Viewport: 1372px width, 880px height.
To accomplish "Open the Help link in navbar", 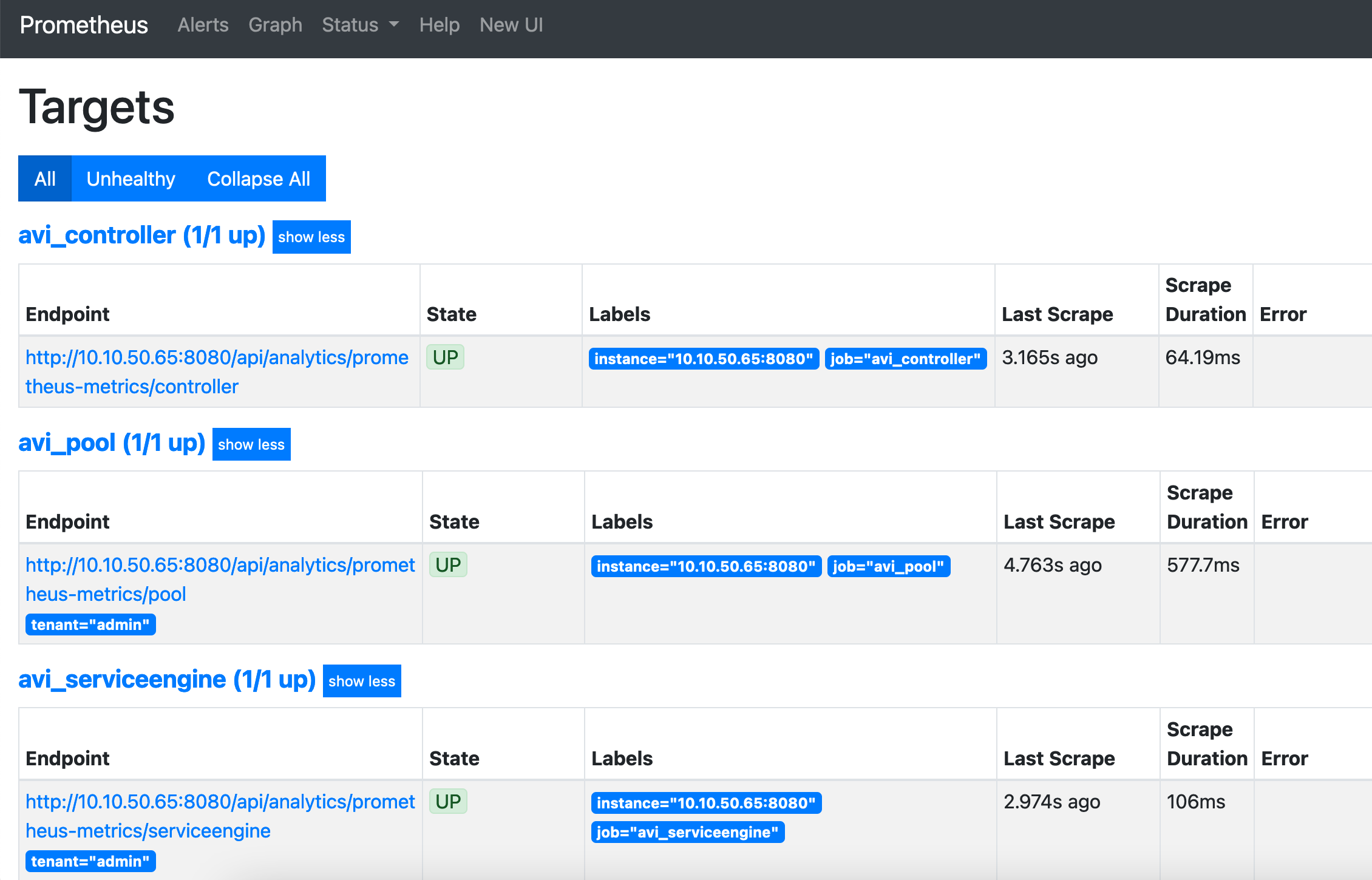I will point(440,25).
